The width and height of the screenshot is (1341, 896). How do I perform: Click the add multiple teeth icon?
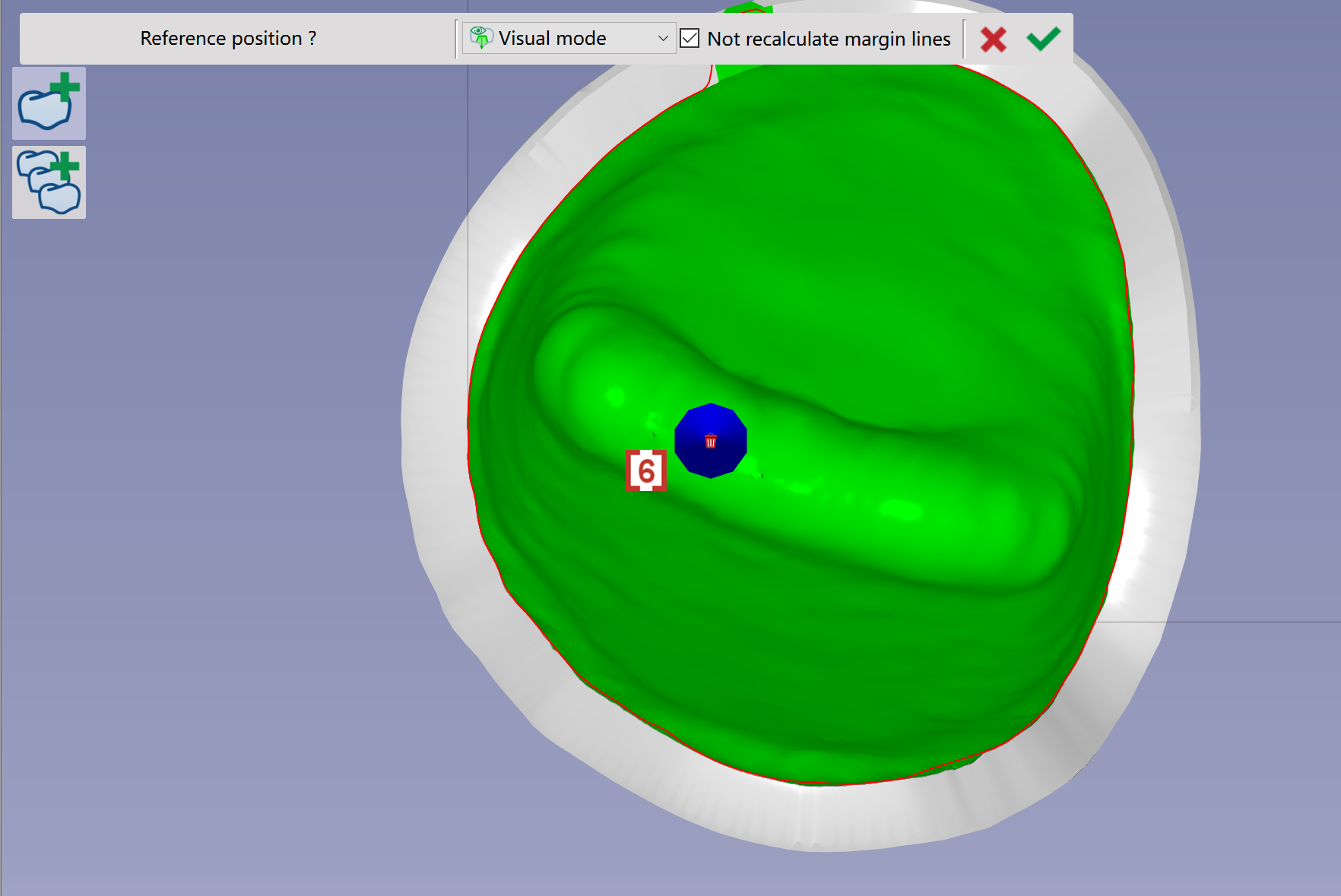point(49,182)
